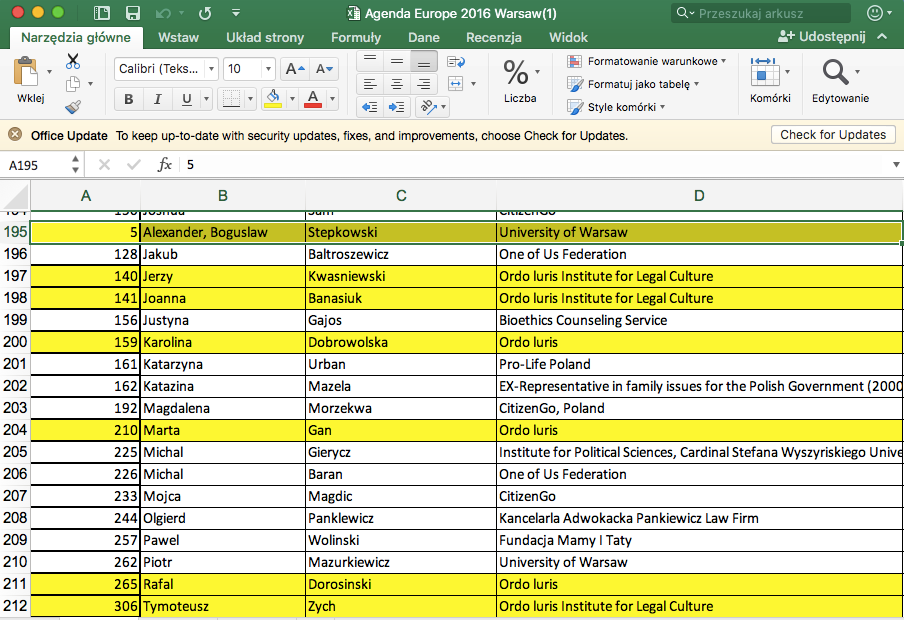Click the Cut scissors icon
The image size is (904, 620).
click(73, 62)
